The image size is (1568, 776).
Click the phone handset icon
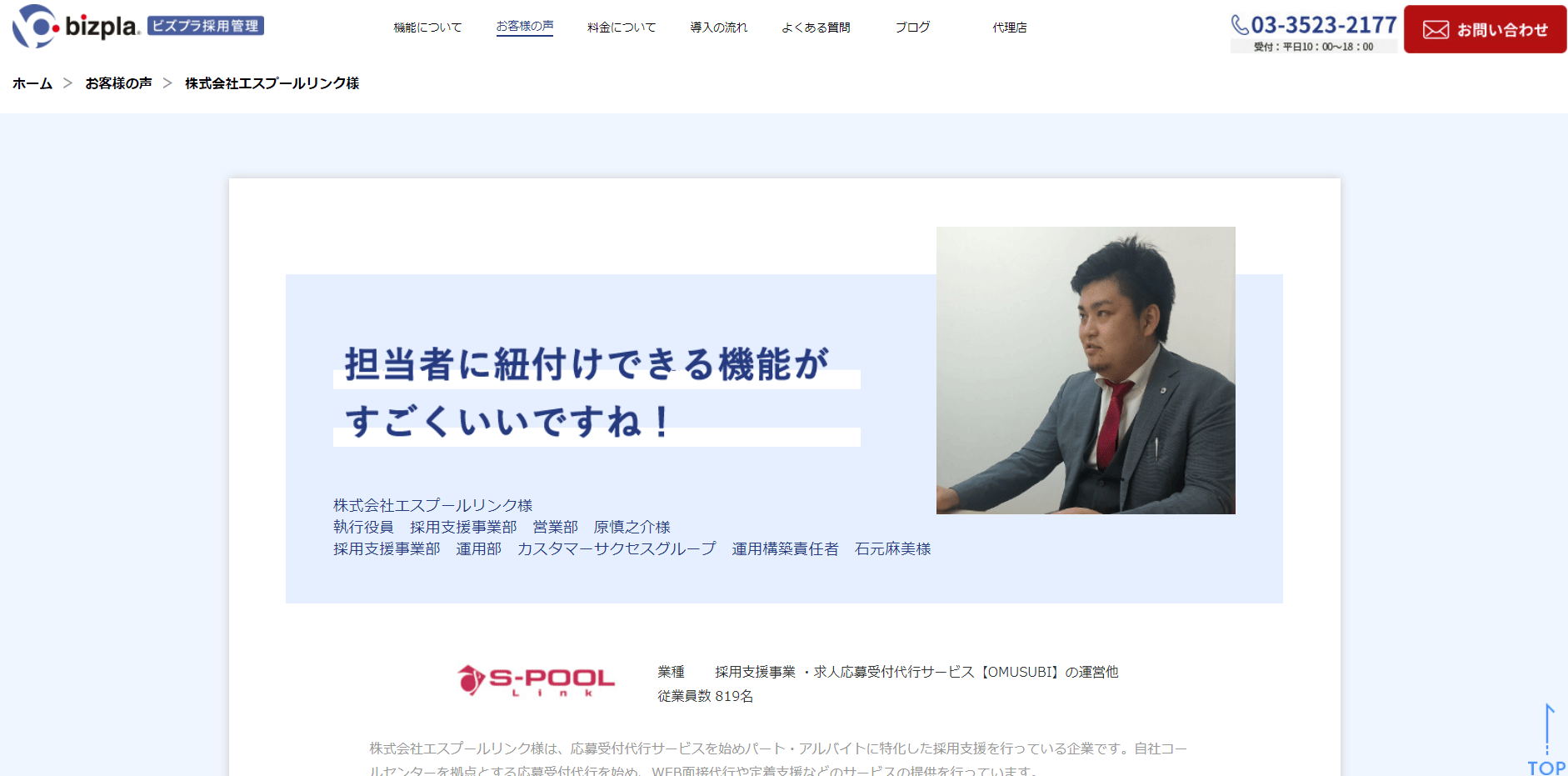(x=1240, y=25)
